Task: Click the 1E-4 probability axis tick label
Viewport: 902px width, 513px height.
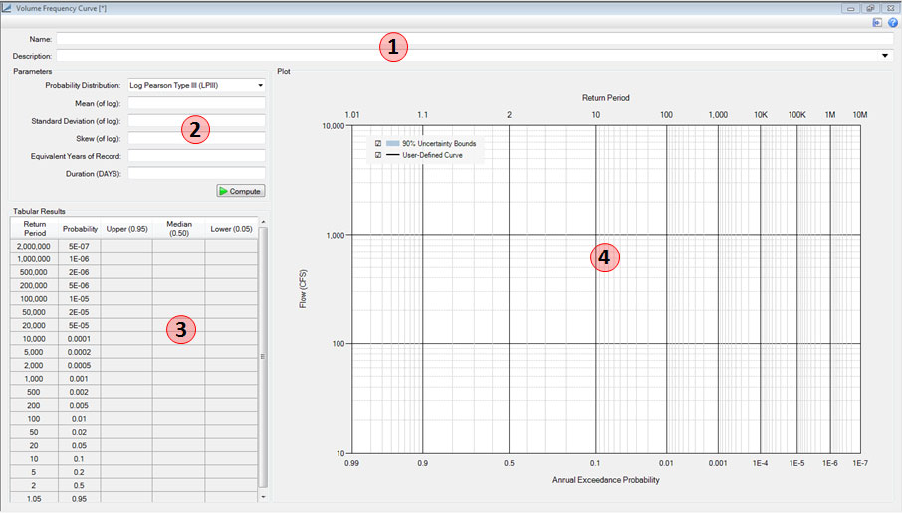Action: tap(760, 463)
